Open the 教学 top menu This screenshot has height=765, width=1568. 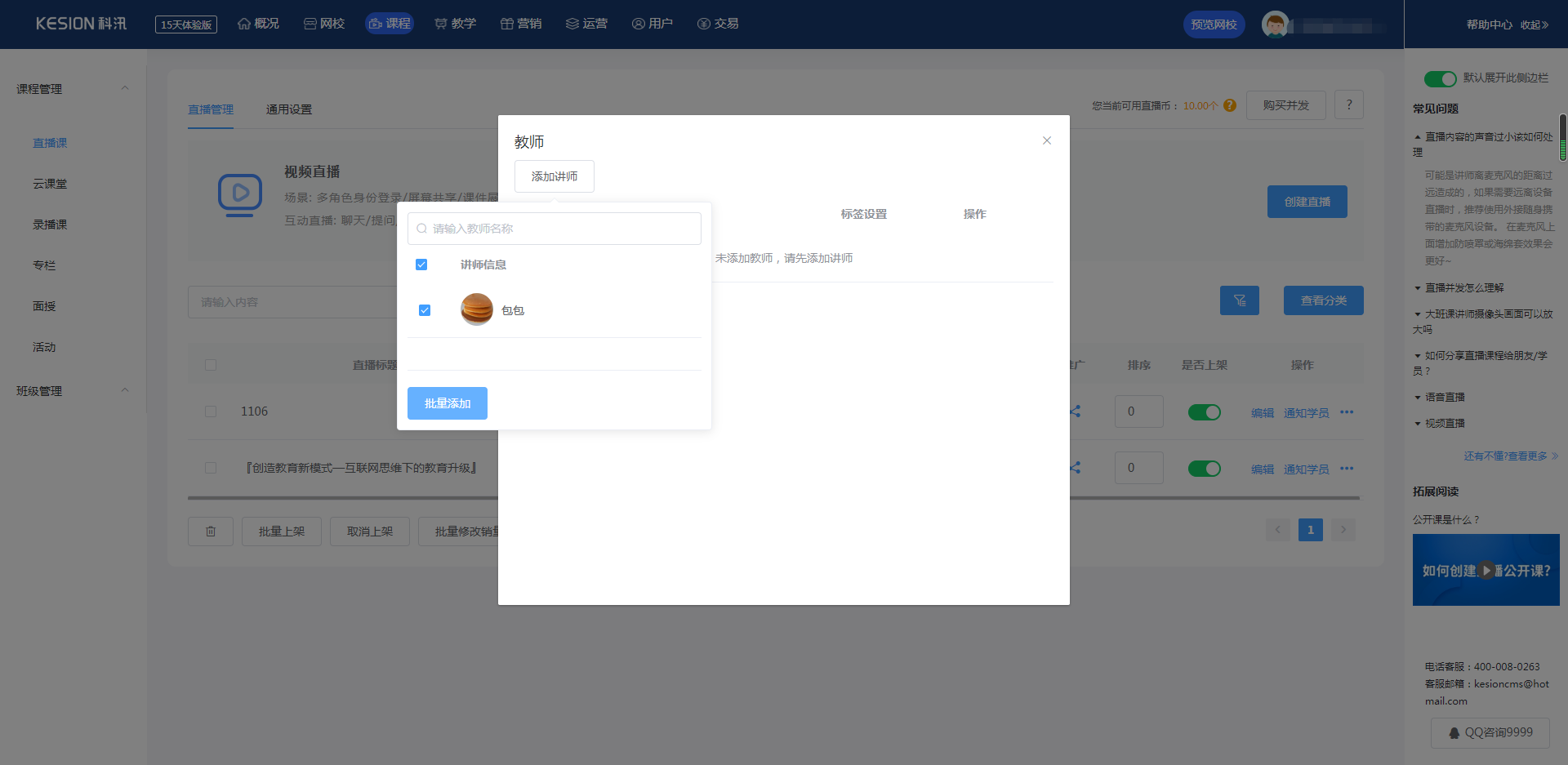(455, 24)
